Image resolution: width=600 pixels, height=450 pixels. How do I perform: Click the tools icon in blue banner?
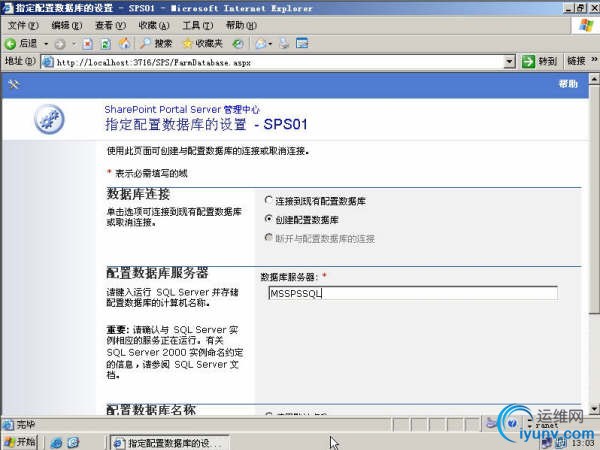[13, 84]
